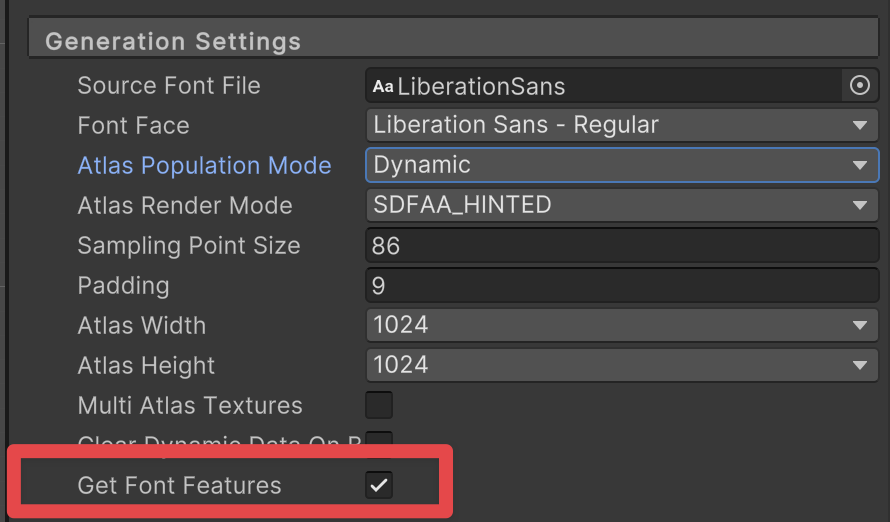Image resolution: width=890 pixels, height=522 pixels.
Task: Open the Atlas Population Mode dropdown
Action: 621,165
